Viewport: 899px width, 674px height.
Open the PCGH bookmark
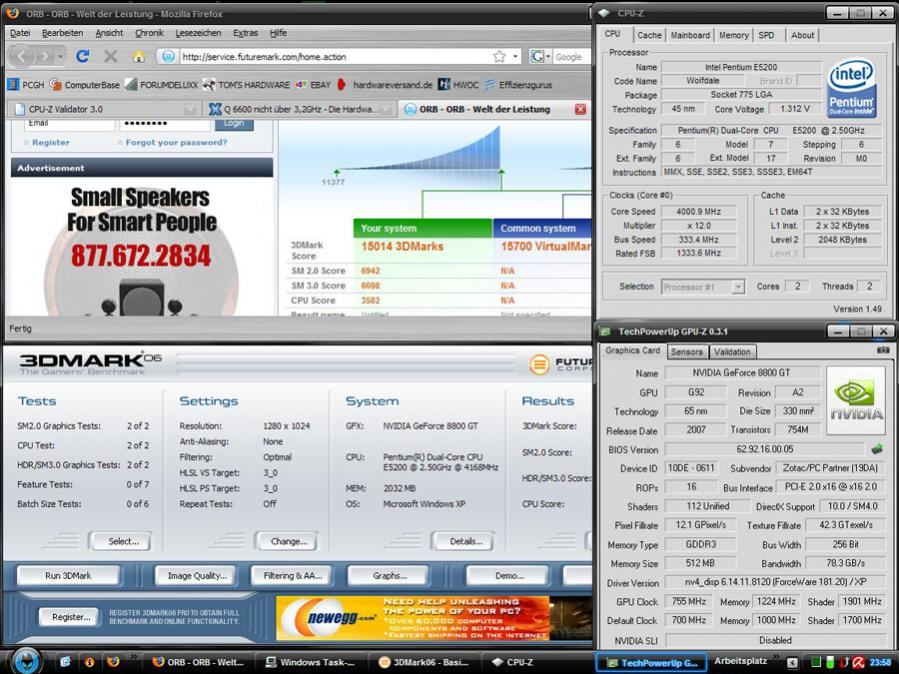(26, 85)
